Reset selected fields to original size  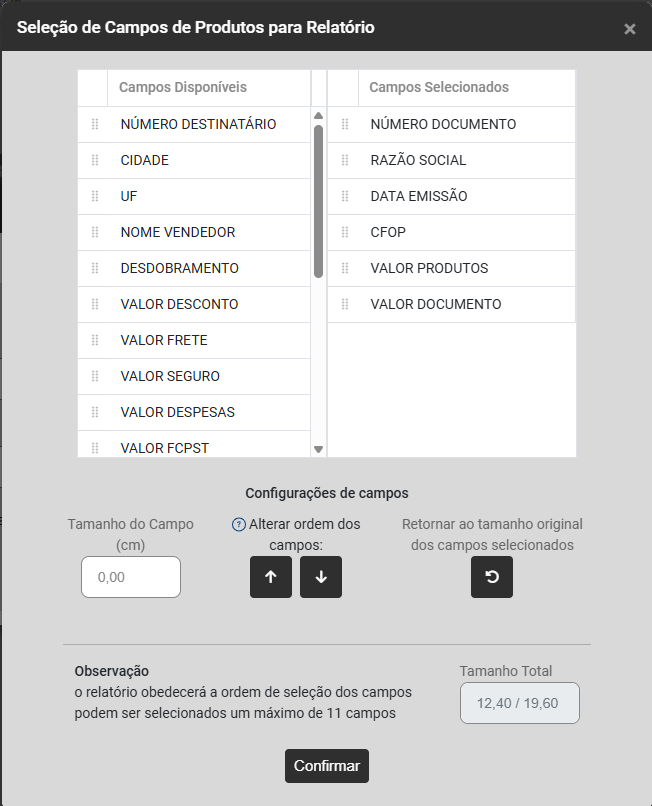492,577
